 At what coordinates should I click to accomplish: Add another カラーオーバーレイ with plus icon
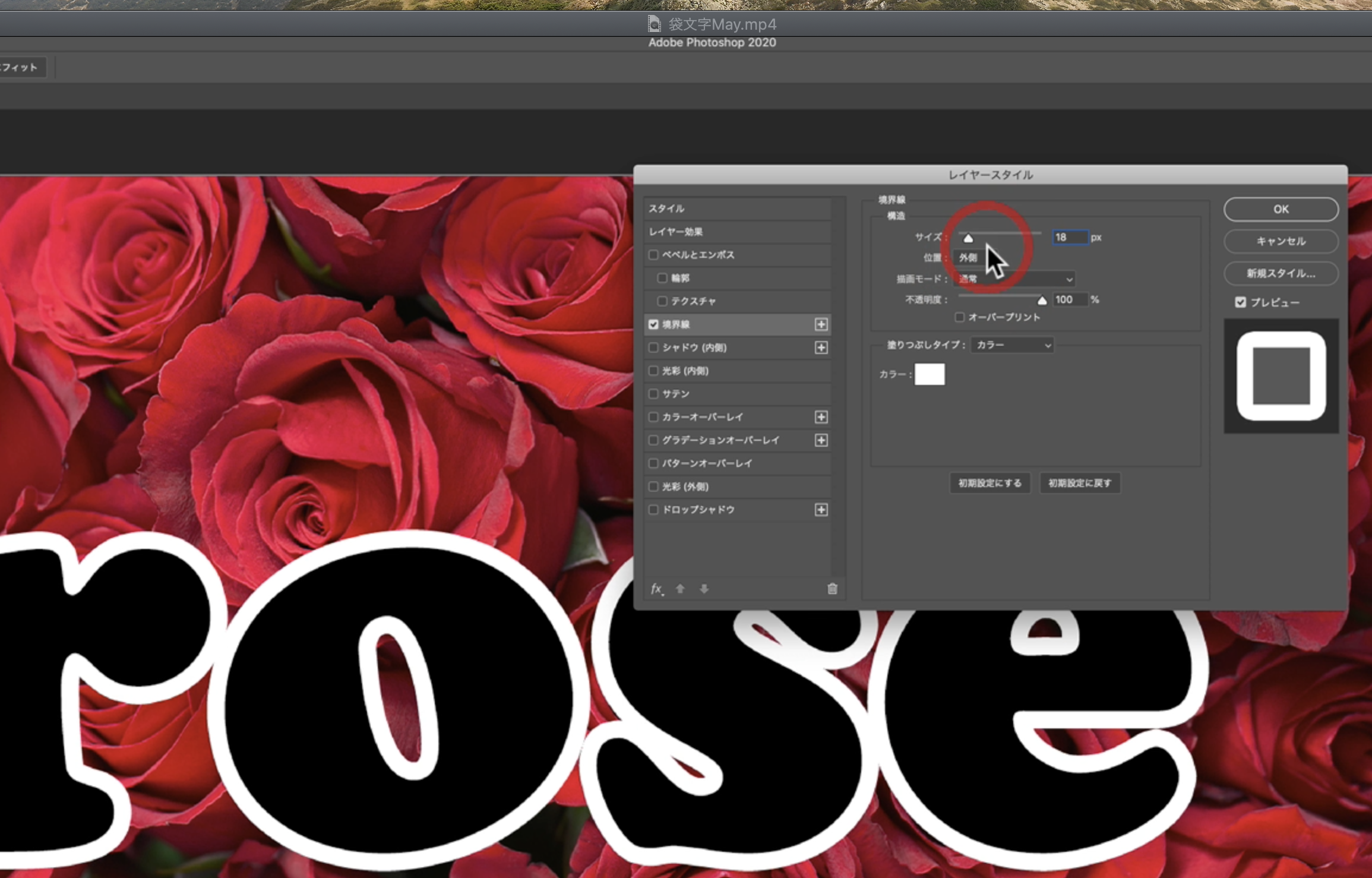[x=821, y=417]
